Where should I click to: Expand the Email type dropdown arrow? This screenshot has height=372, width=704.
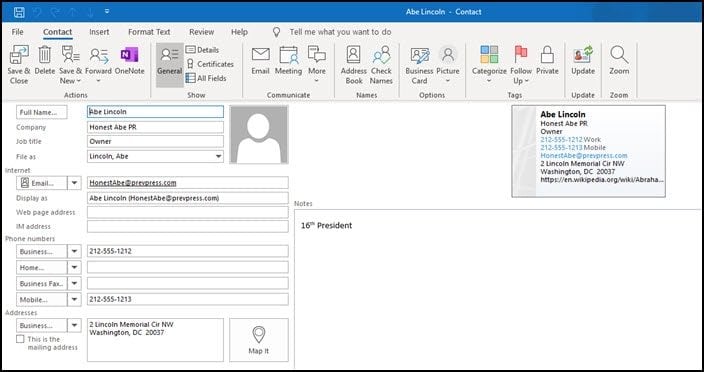click(75, 183)
